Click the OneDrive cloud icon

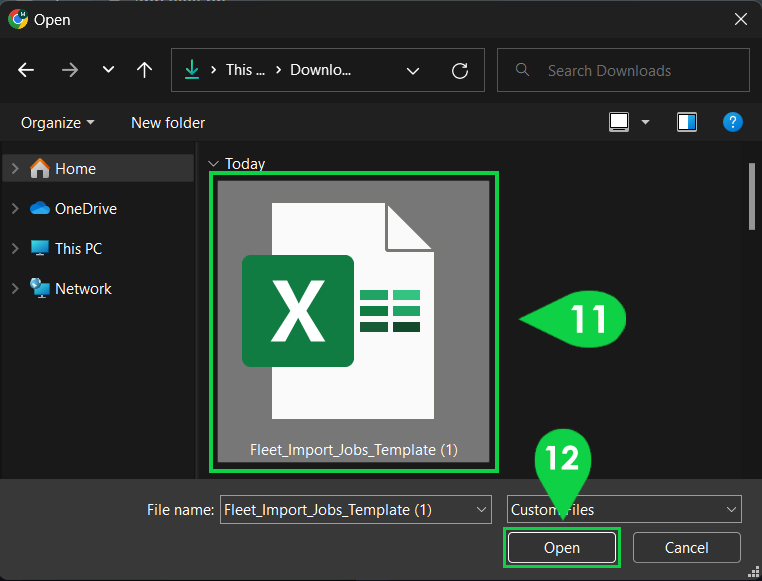click(x=40, y=208)
